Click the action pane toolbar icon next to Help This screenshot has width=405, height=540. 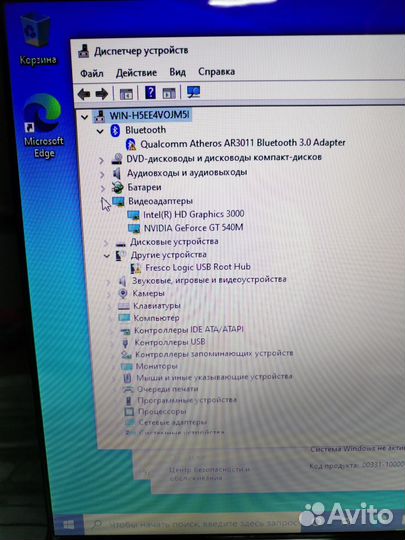[x=169, y=93]
